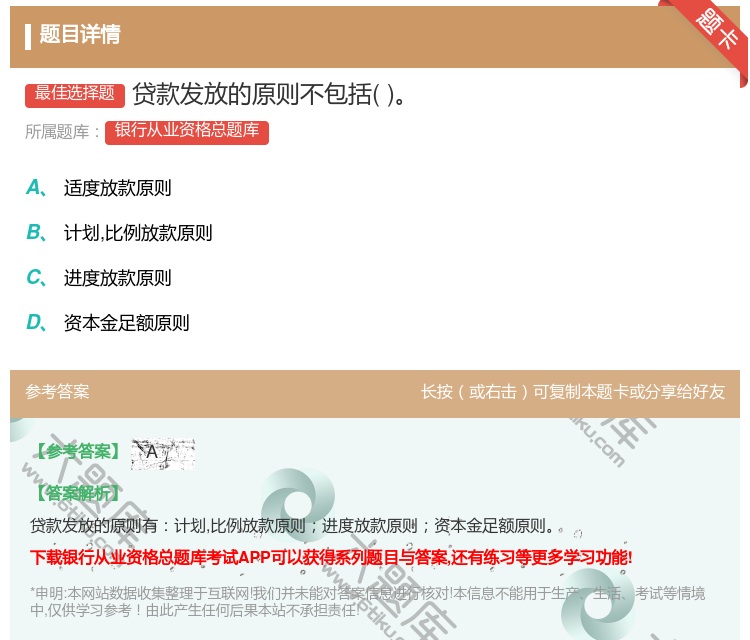This screenshot has height=640, width=750.
Task: Click the answer image showing A
Action: pos(163,453)
